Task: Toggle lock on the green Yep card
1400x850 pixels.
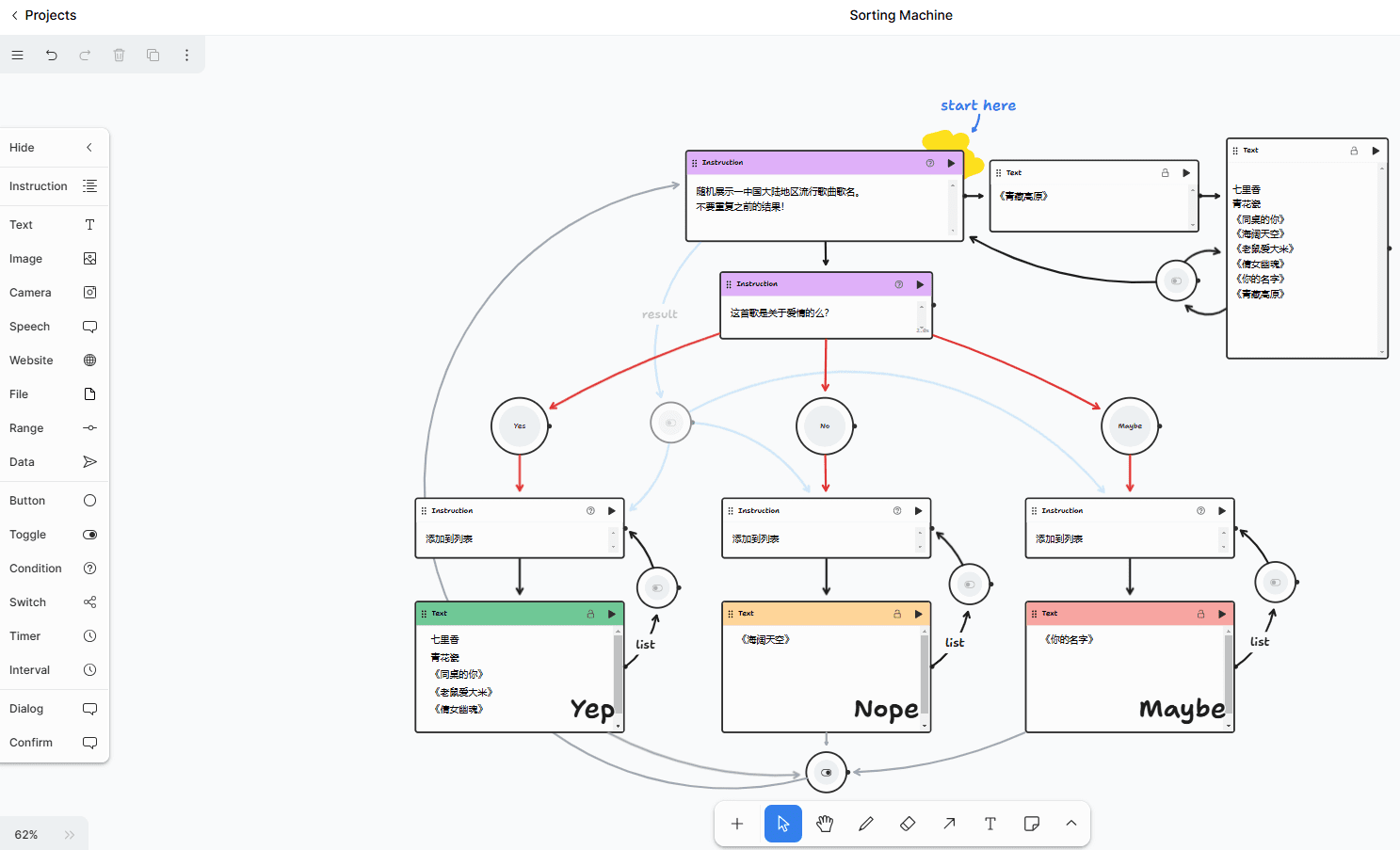Action: point(591,614)
